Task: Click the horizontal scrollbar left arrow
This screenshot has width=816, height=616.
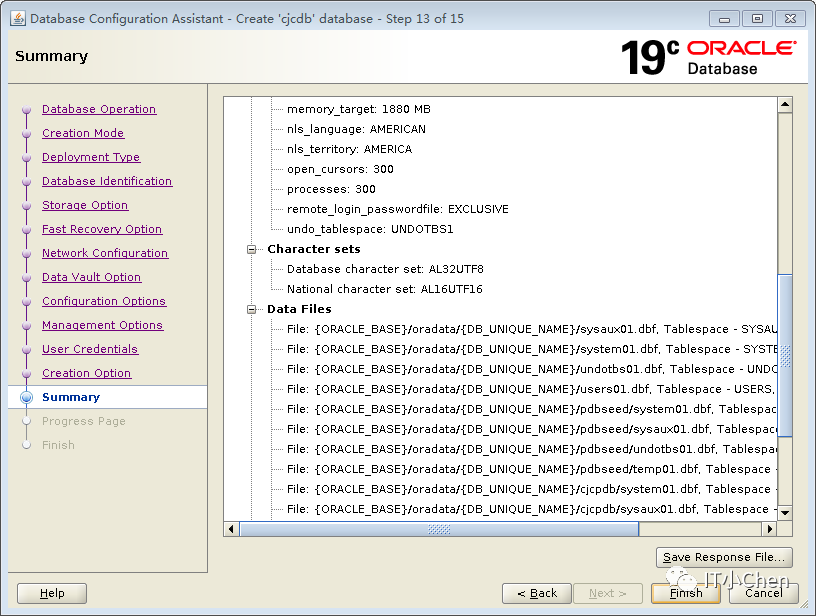Action: pos(232,529)
